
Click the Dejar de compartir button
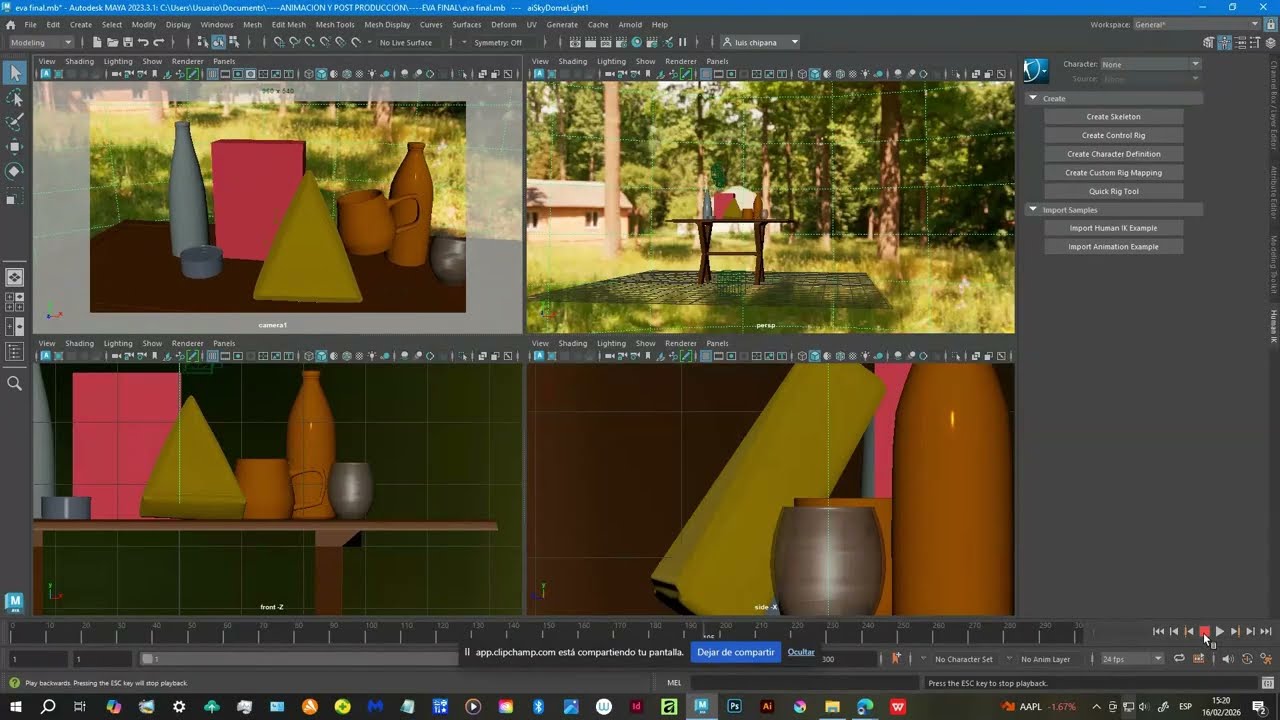tap(735, 652)
